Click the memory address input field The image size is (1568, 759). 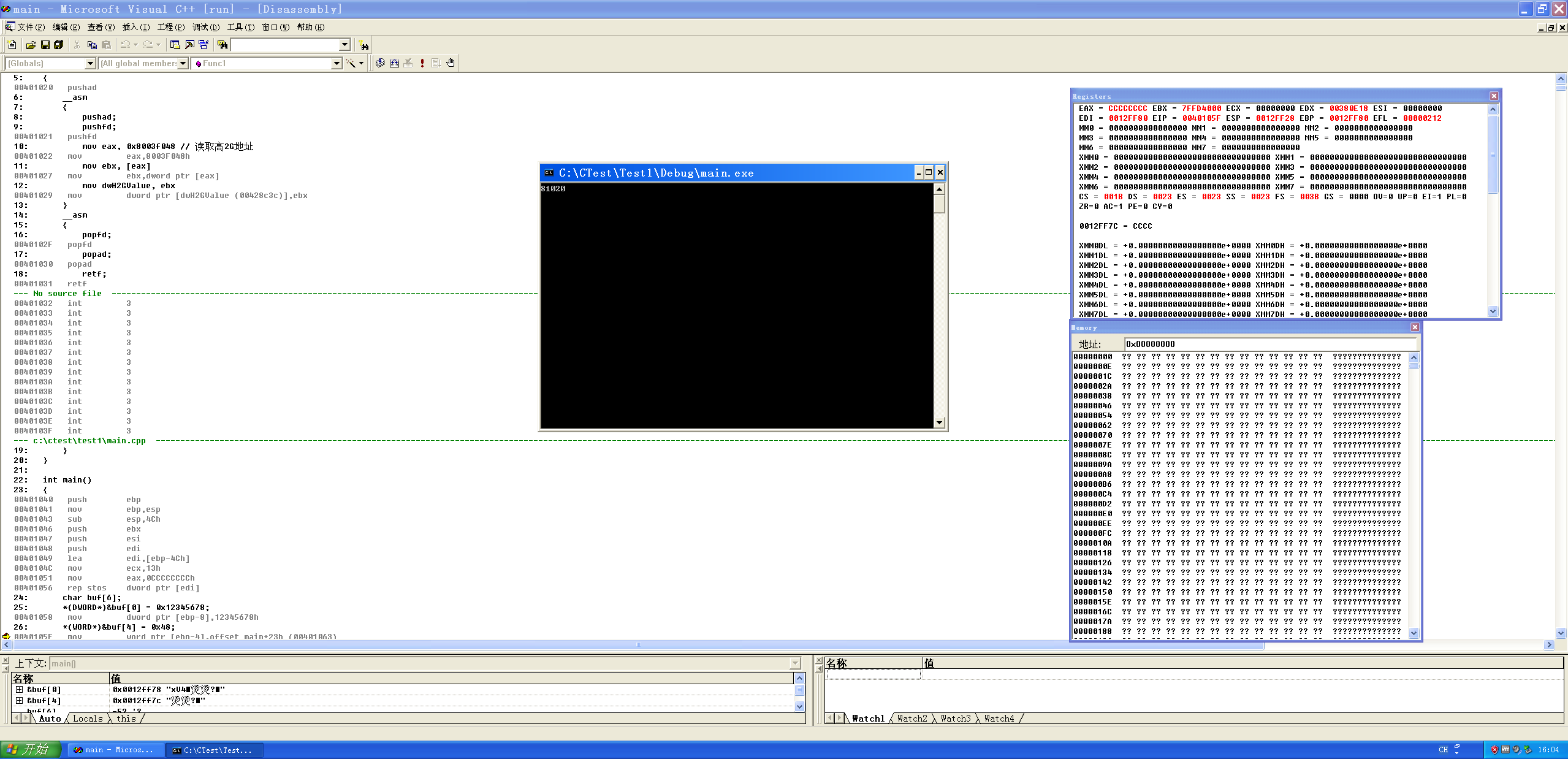1269,344
